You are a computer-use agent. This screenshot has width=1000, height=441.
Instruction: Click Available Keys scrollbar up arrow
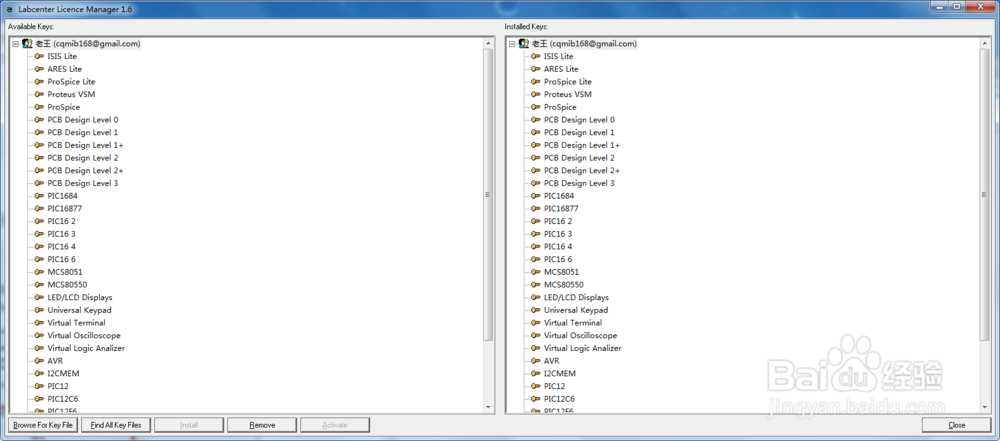pyautogui.click(x=489, y=43)
